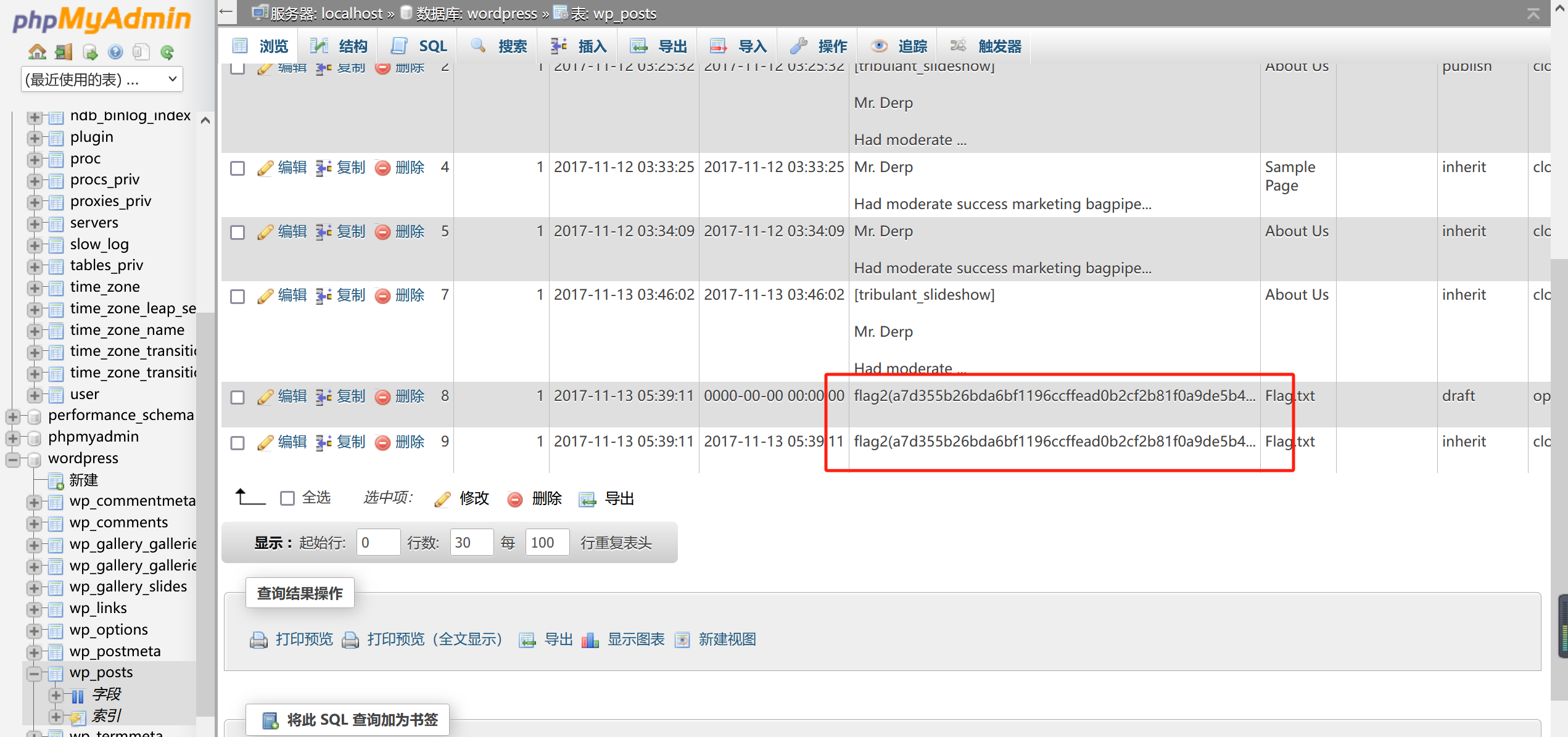
Task: Select the wp_postmeta table in tree
Action: pyautogui.click(x=115, y=652)
